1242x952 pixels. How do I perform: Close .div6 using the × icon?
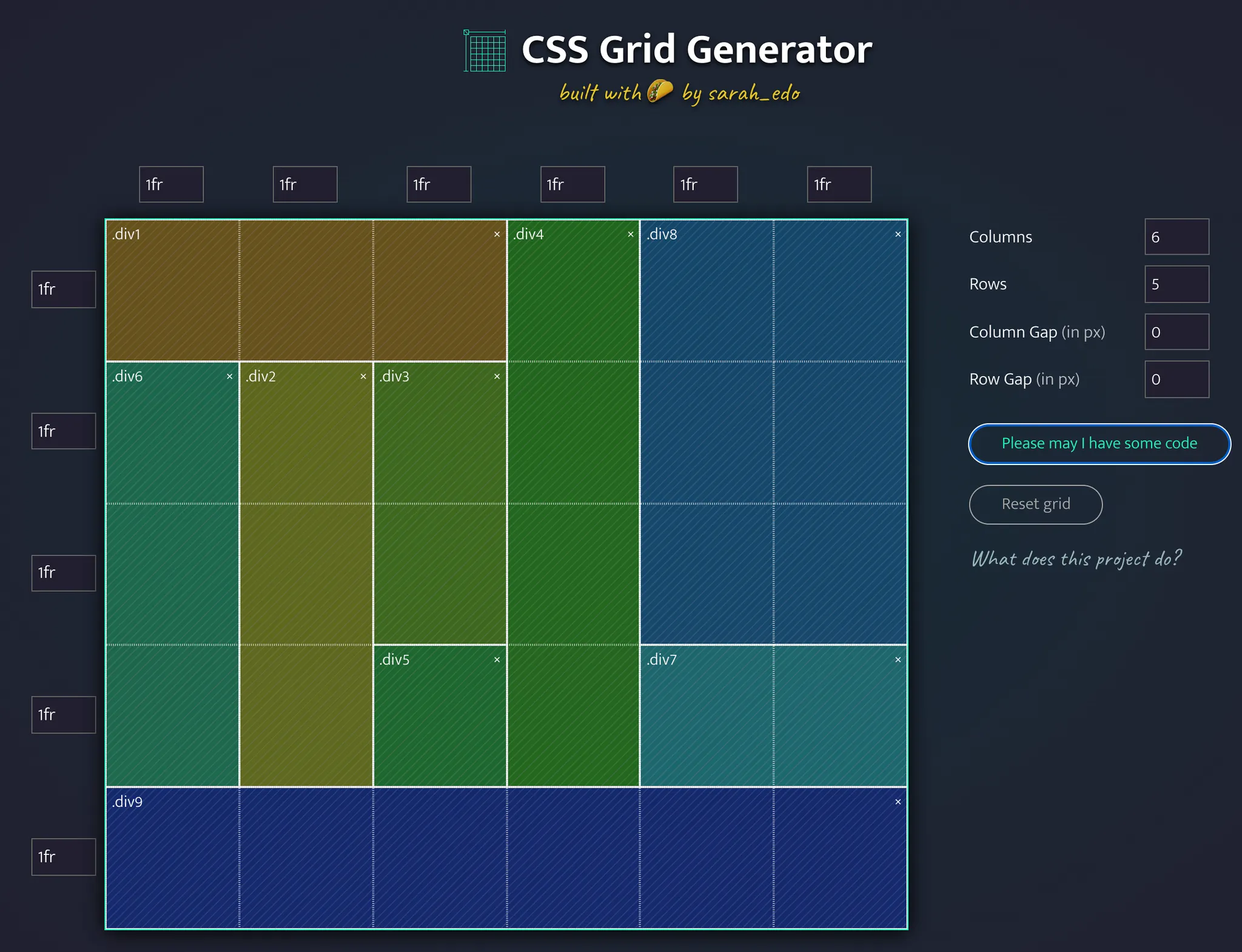pyautogui.click(x=229, y=377)
